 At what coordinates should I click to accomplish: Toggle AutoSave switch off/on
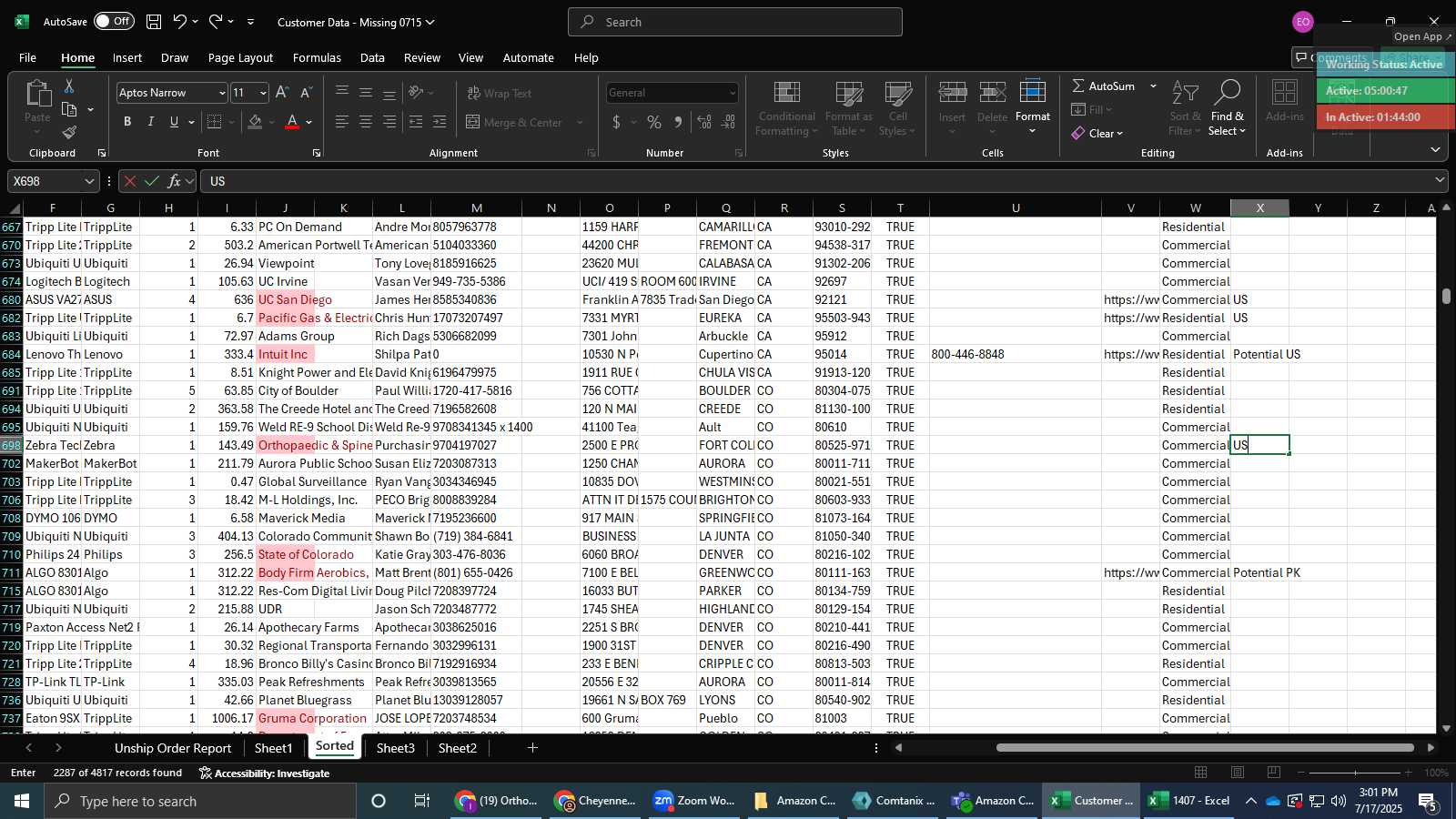(114, 21)
